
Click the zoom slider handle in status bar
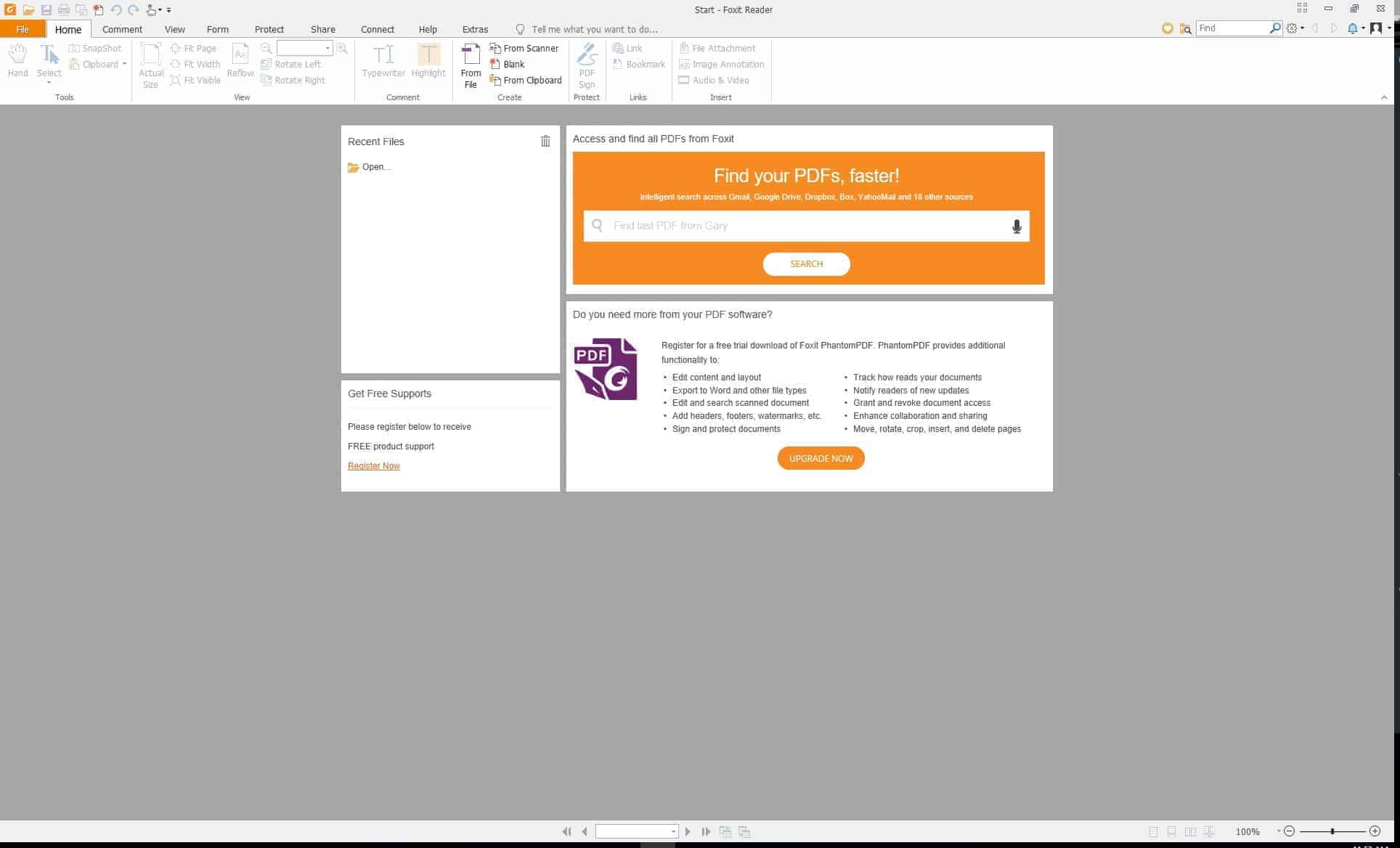click(1332, 831)
